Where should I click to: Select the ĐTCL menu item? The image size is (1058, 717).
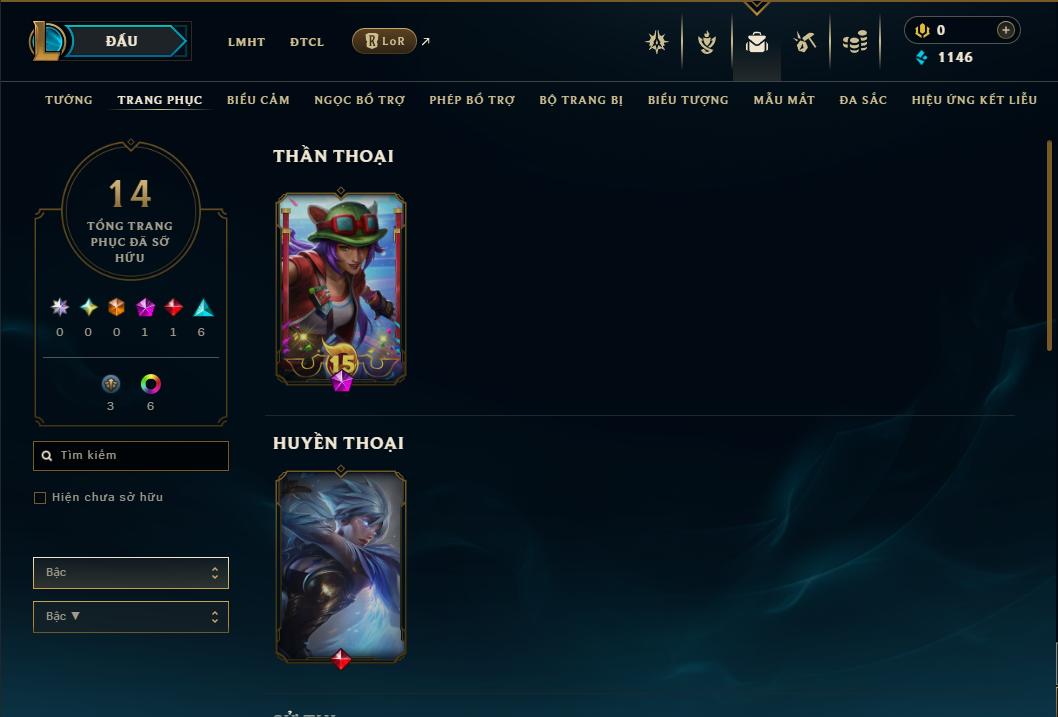pos(307,42)
